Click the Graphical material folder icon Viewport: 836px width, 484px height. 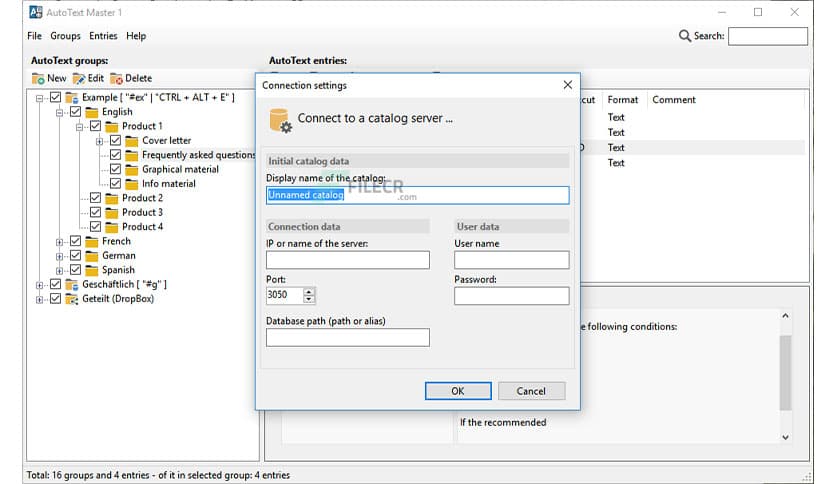coord(132,170)
